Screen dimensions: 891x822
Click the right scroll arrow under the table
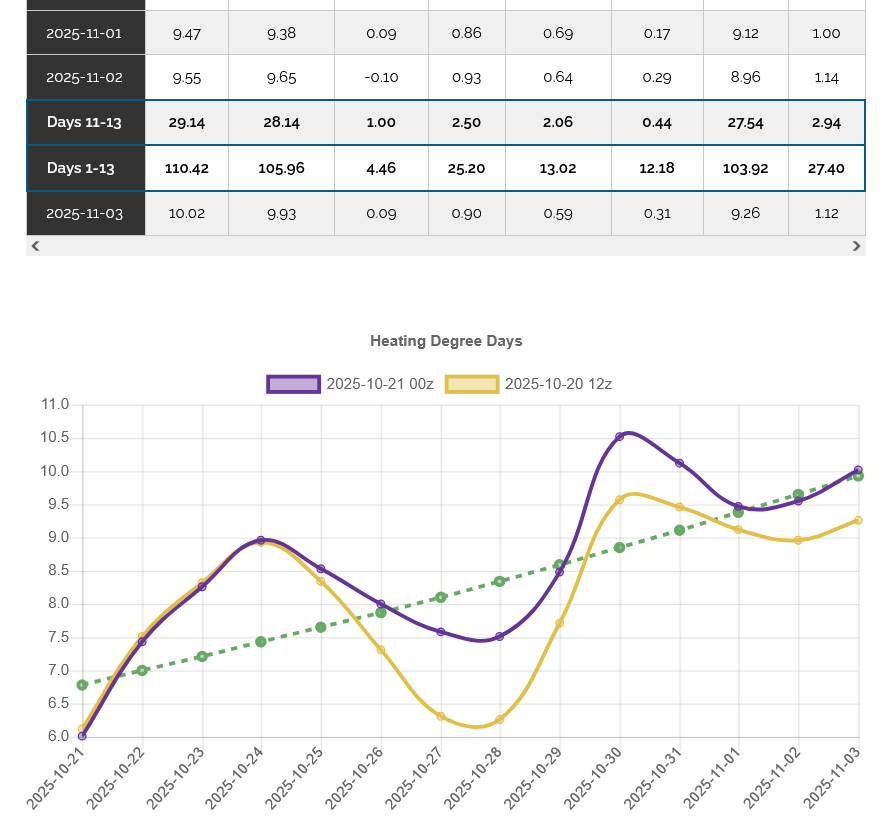[856, 246]
